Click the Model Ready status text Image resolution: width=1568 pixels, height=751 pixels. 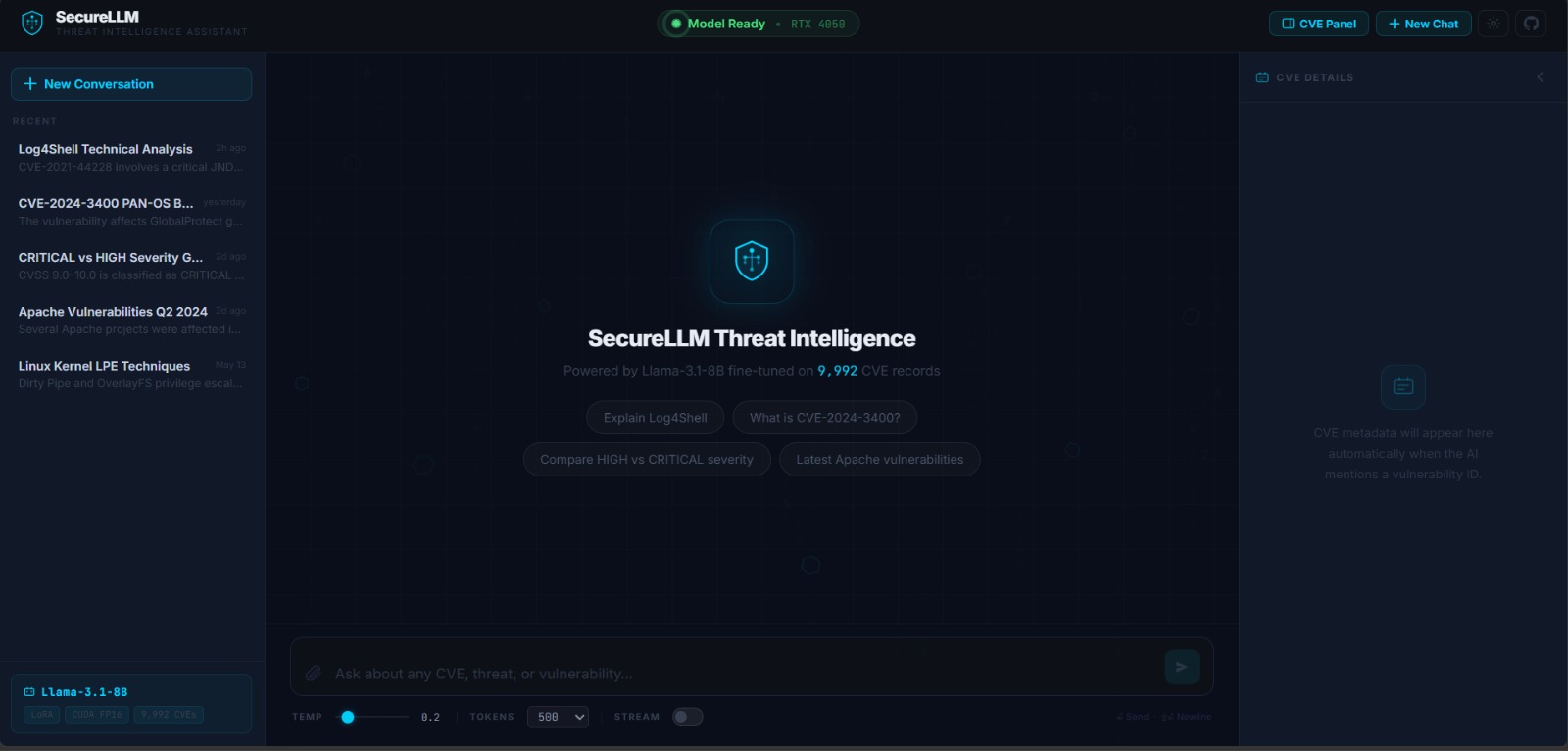pyautogui.click(x=726, y=24)
